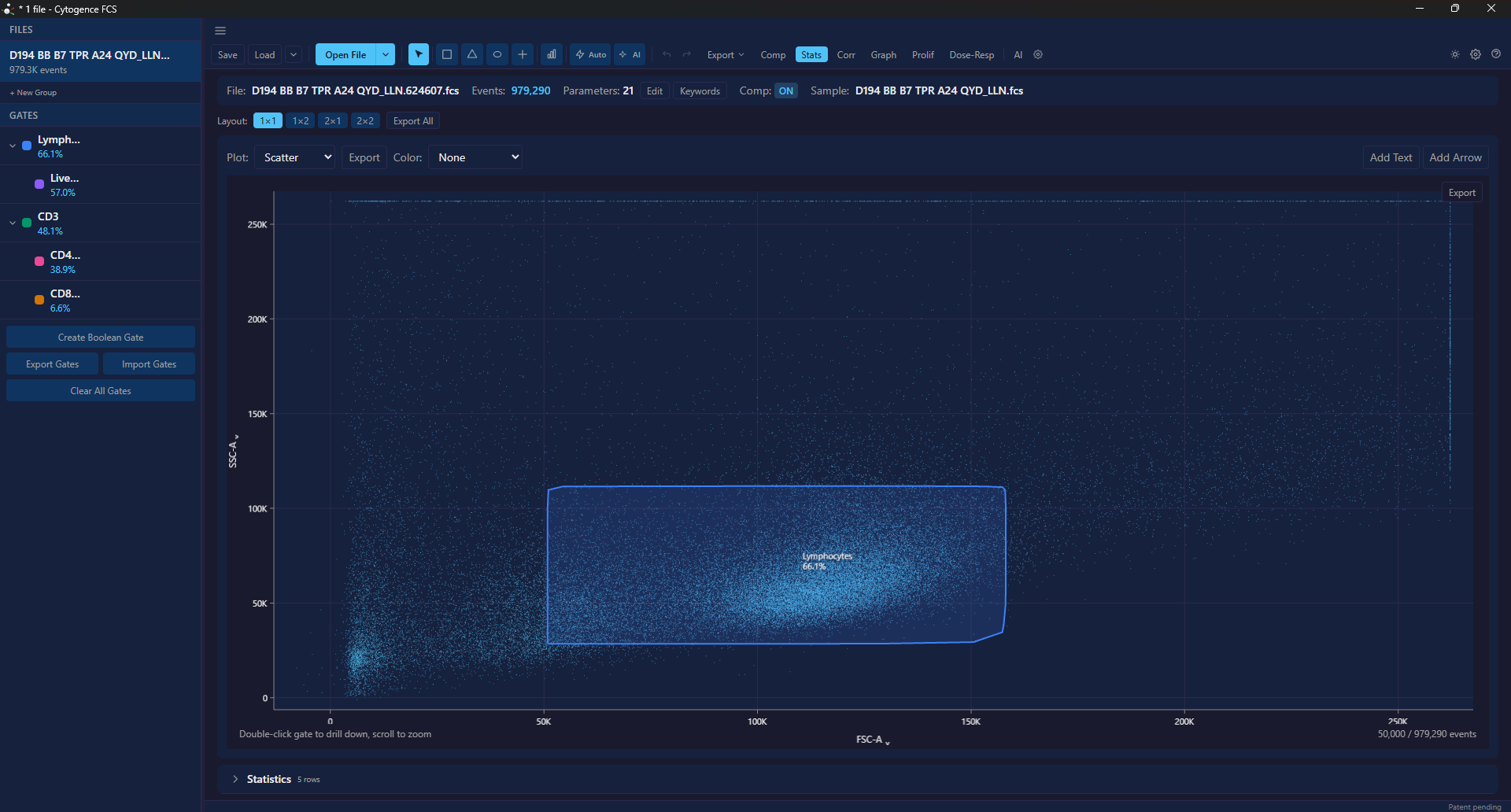Viewport: 1511px width, 812px height.
Task: Collapse the Lymphocytes gate tree chevron
Action: click(x=13, y=146)
